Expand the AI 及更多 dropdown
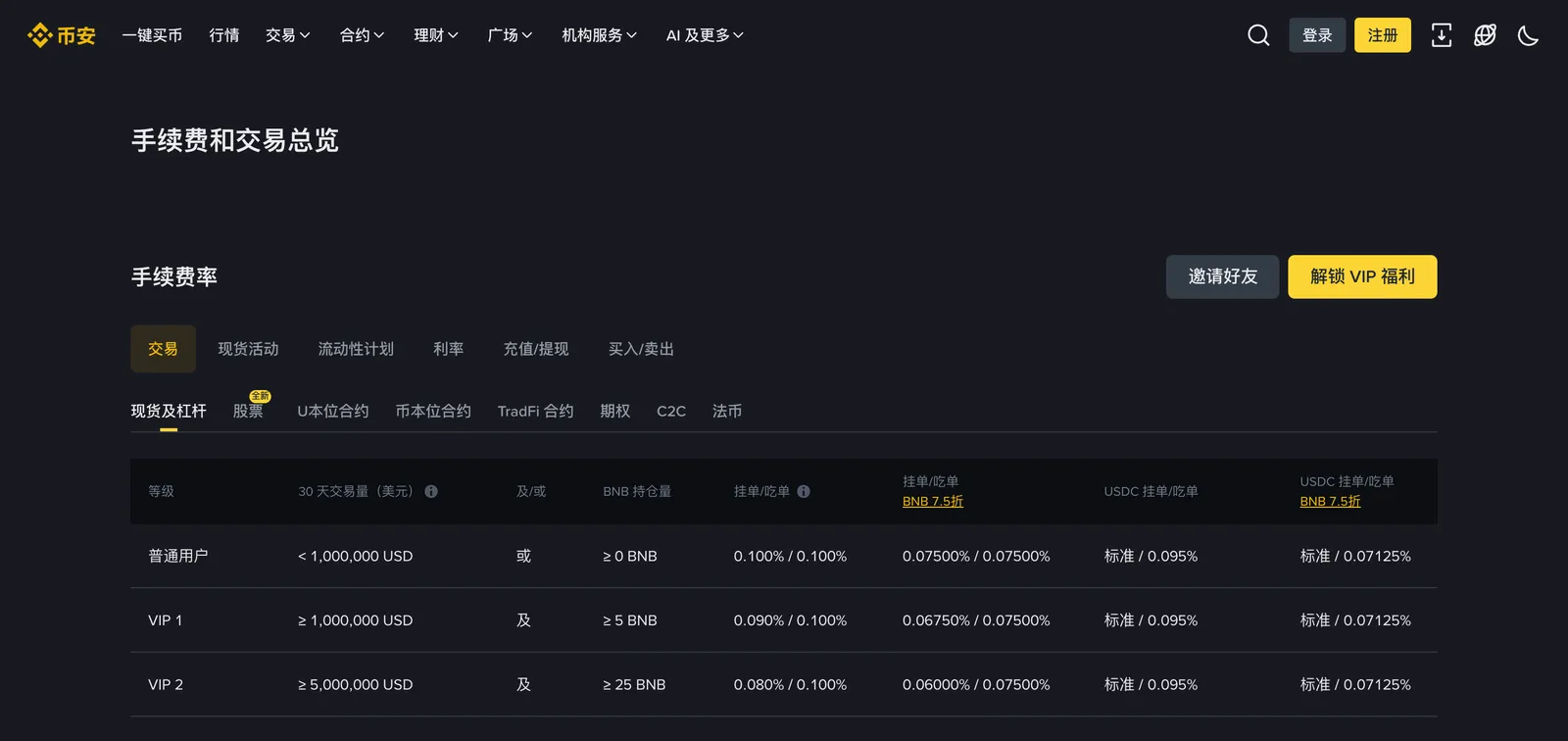The height and width of the screenshot is (741, 1568). pyautogui.click(x=705, y=35)
